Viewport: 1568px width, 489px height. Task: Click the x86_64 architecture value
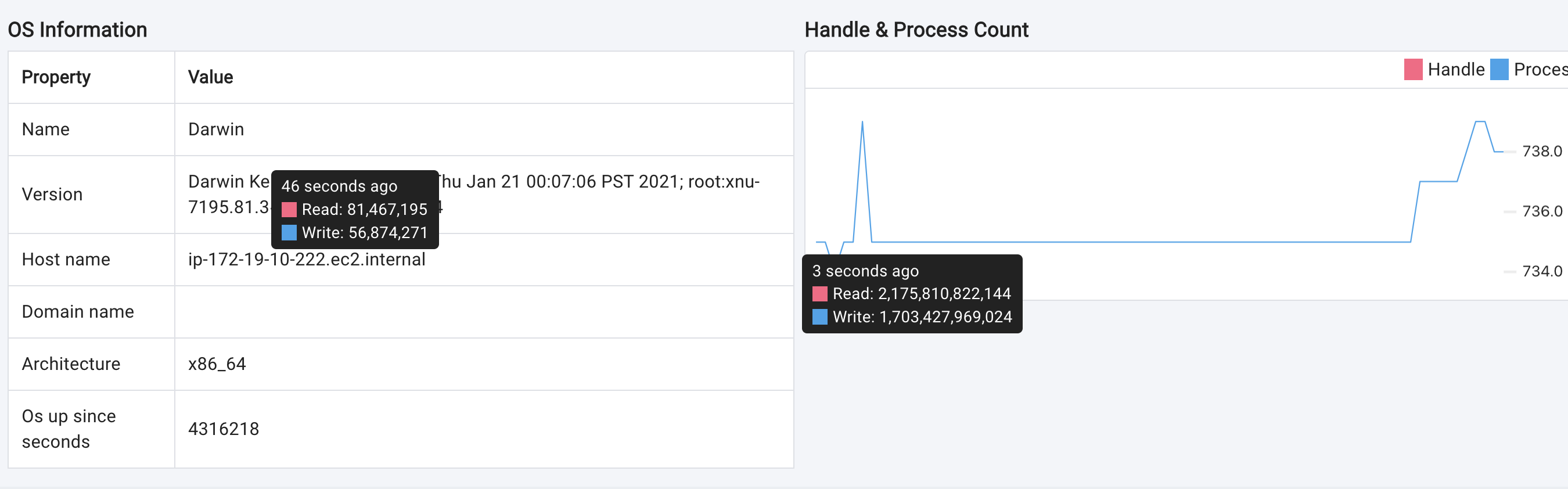[x=217, y=364]
